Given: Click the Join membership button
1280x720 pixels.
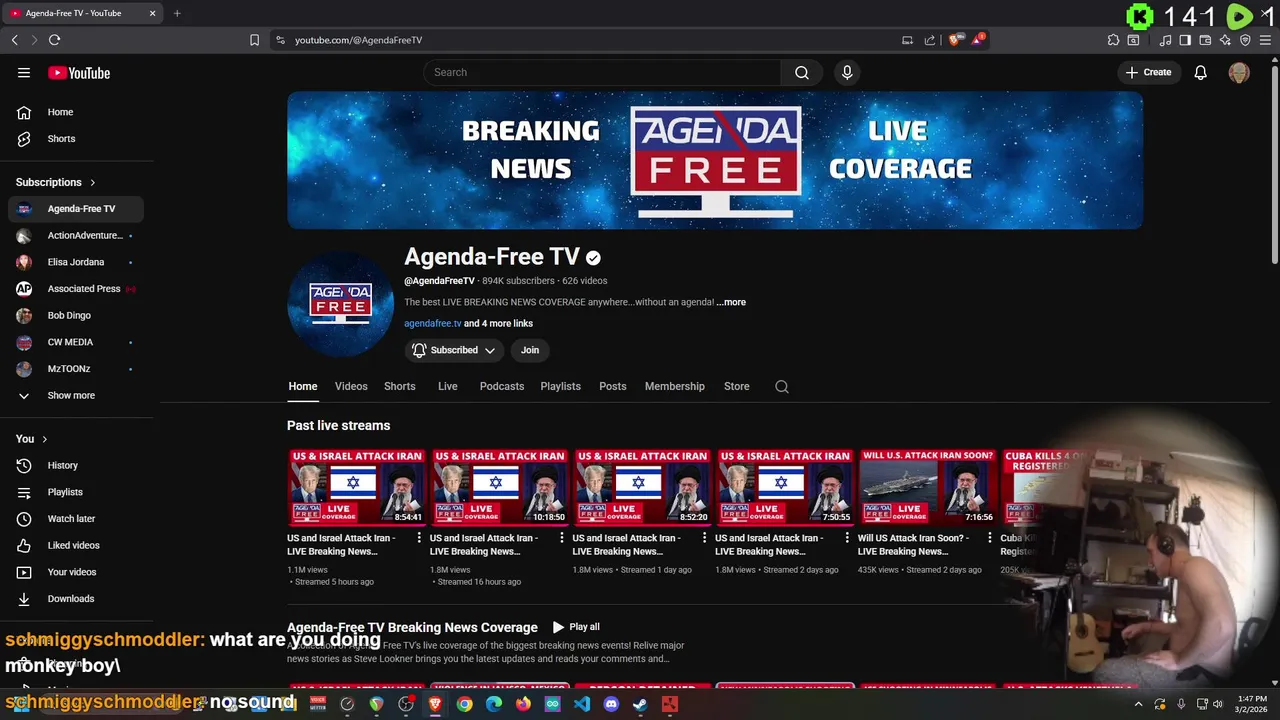Looking at the screenshot, I should point(530,350).
